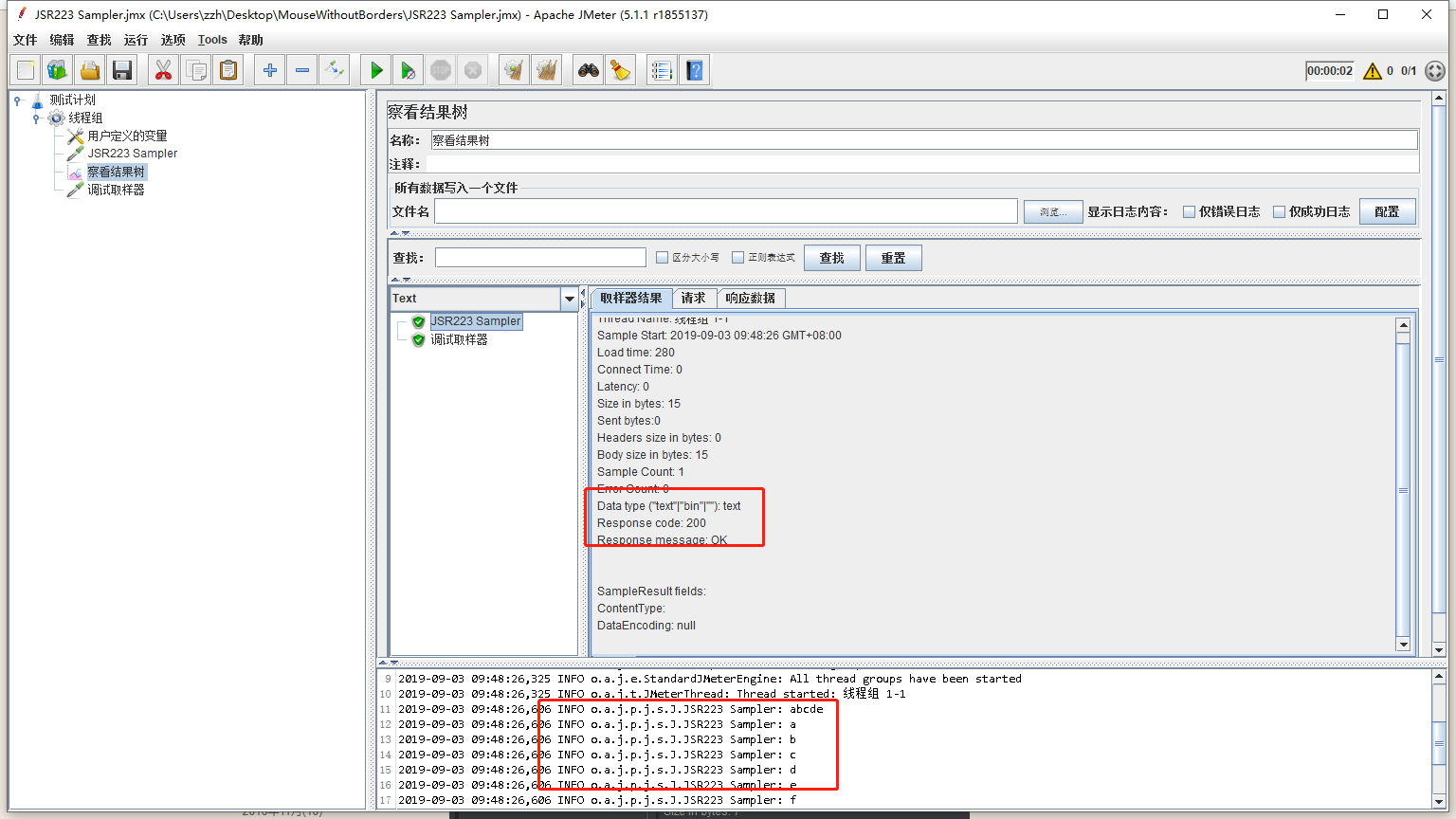
Task: Open the 帮助 menu
Action: [250, 40]
